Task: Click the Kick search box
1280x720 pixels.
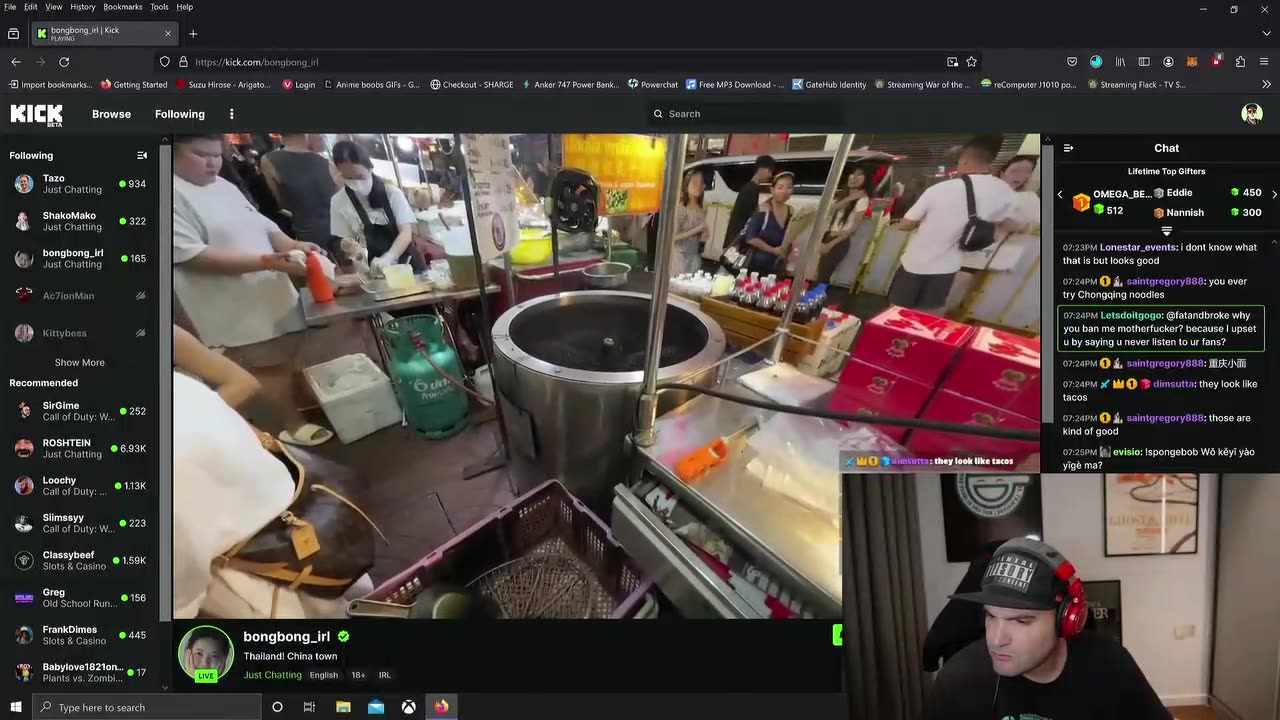Action: [x=745, y=114]
